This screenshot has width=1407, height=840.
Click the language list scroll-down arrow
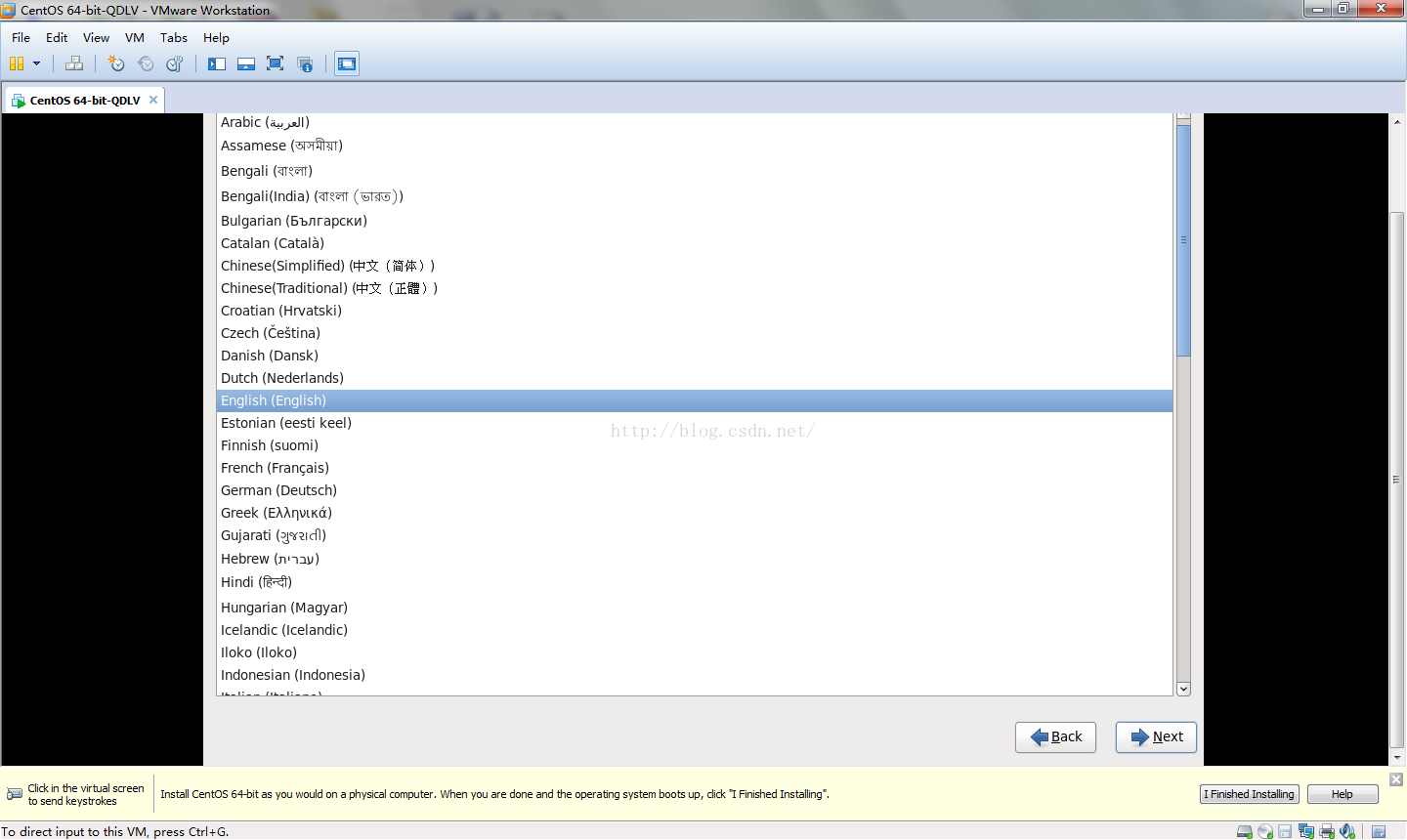1183,689
